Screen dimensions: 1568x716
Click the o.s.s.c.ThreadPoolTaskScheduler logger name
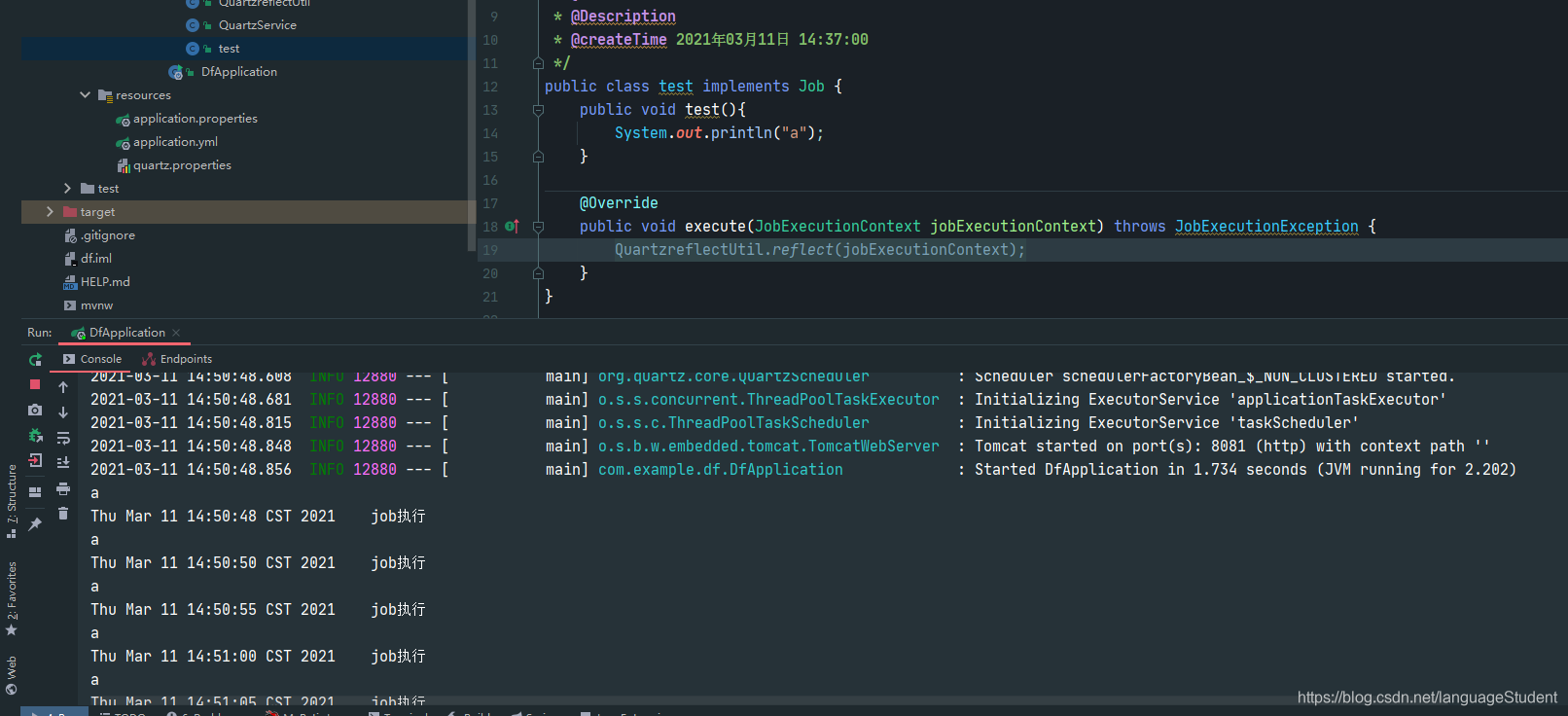coord(733,423)
